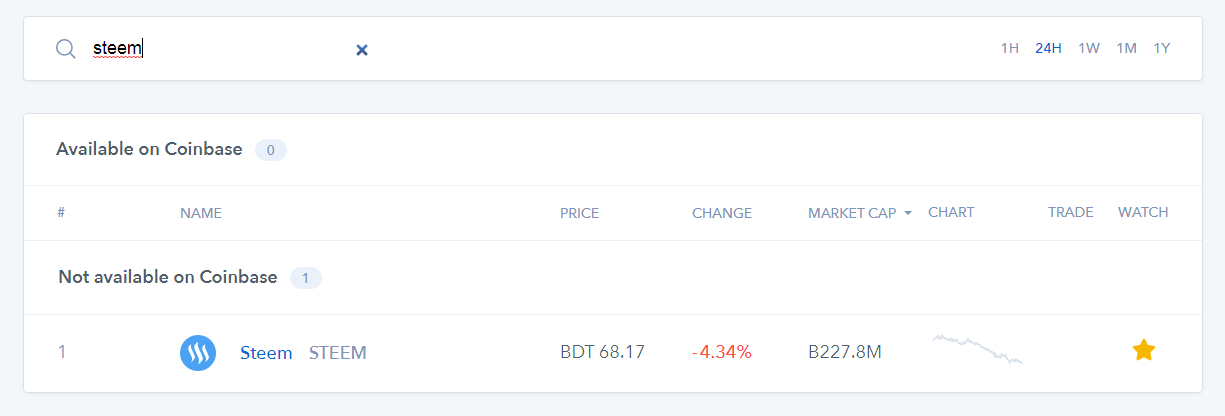The height and width of the screenshot is (416, 1225).
Task: Click the # rank column header
Action: pos(61,213)
